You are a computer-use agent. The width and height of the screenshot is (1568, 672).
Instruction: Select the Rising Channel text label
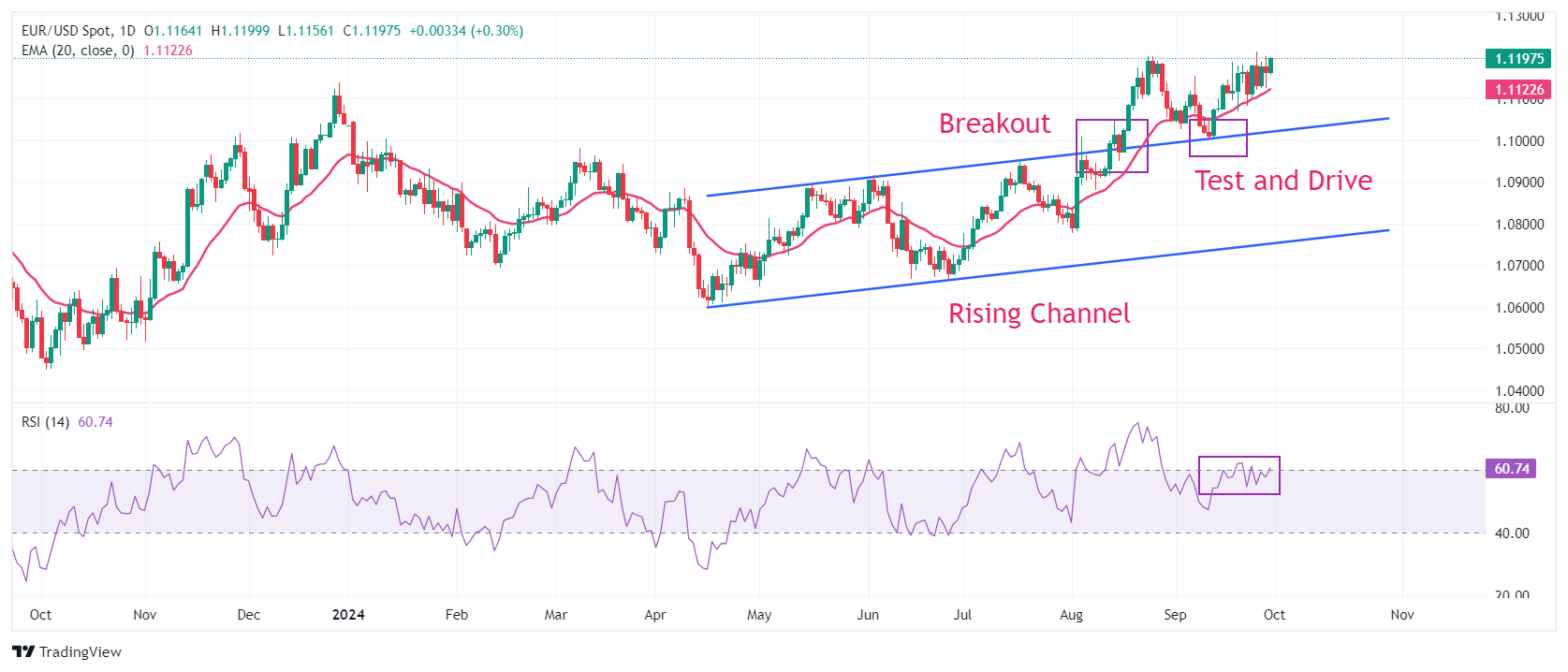(1039, 314)
